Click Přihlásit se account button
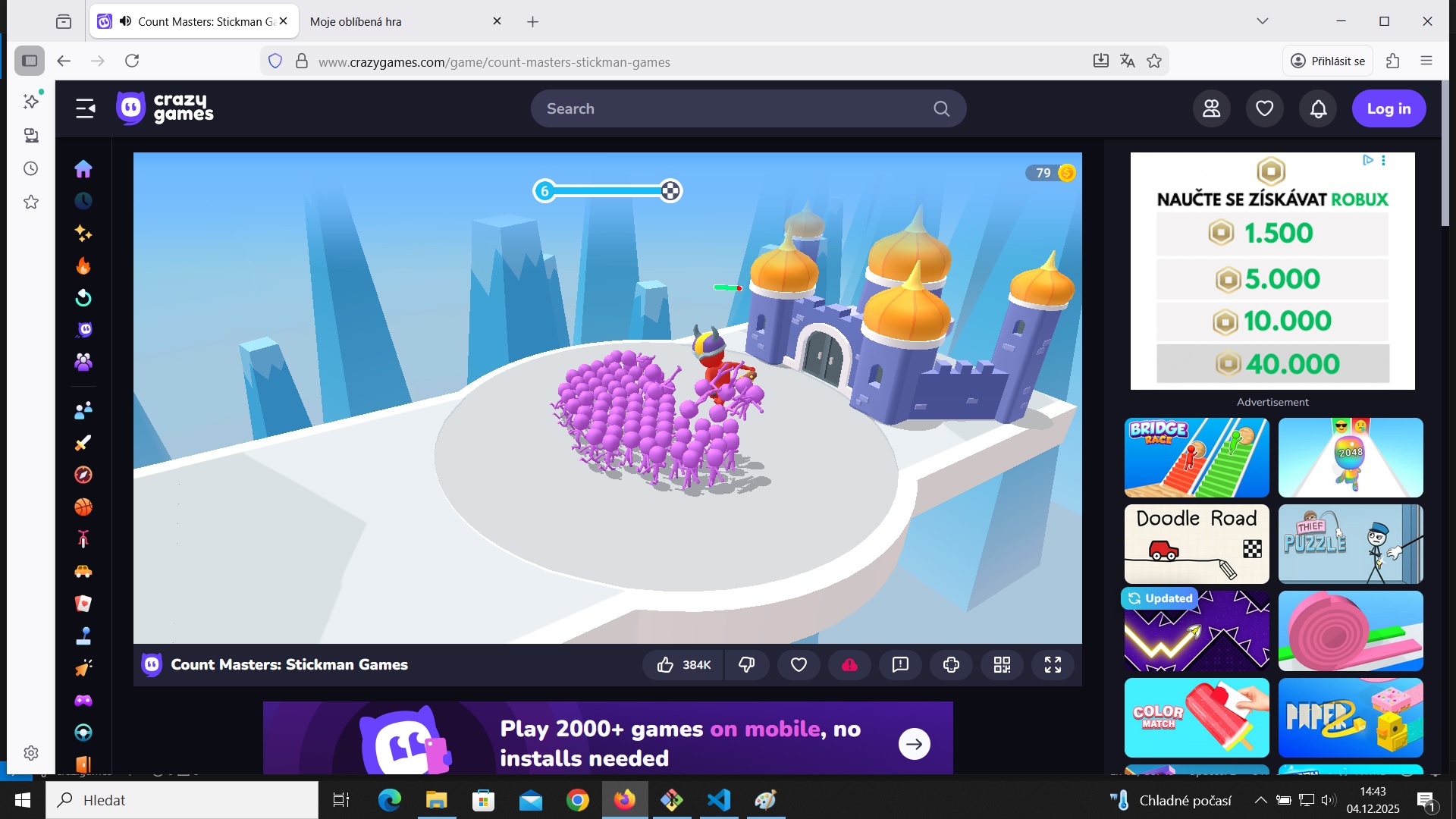 pos(1328,61)
